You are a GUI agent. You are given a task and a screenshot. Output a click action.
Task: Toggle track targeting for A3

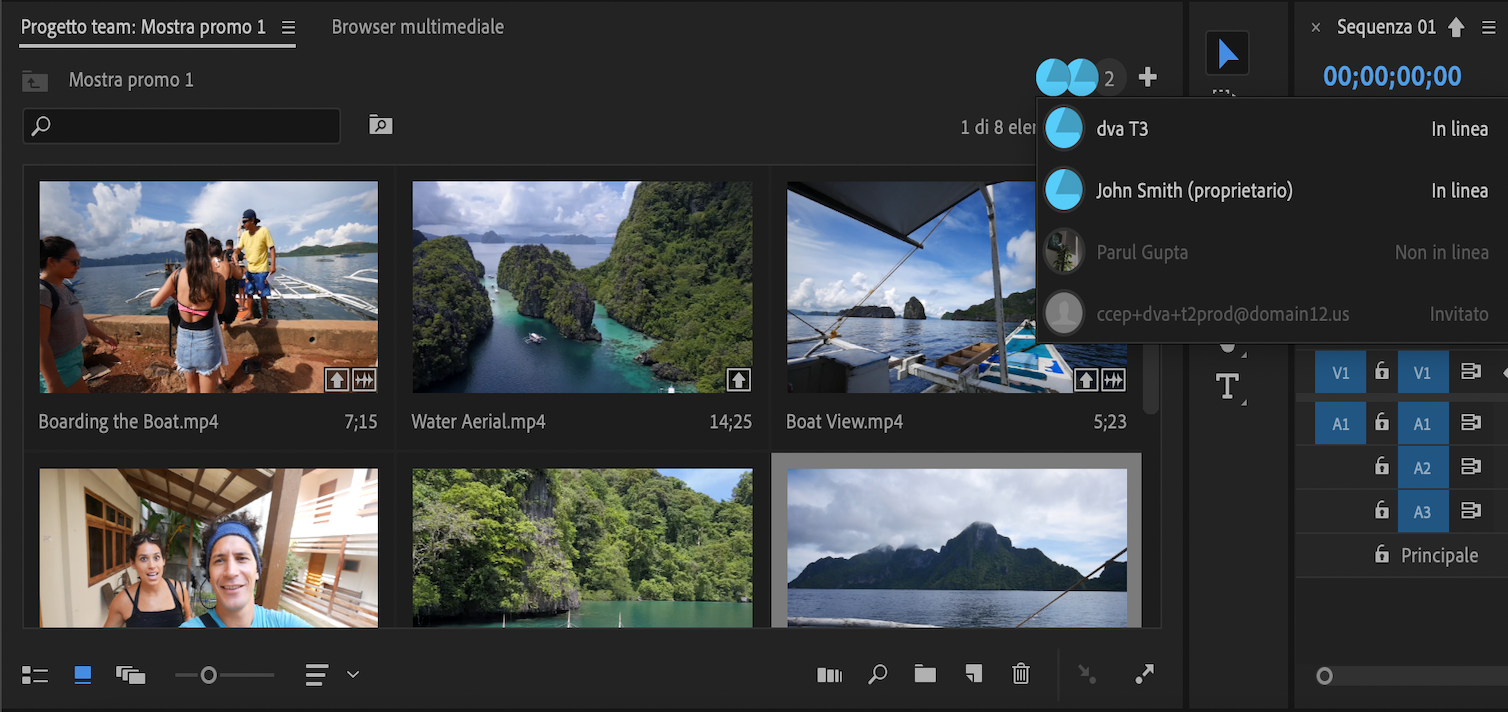click(1422, 512)
